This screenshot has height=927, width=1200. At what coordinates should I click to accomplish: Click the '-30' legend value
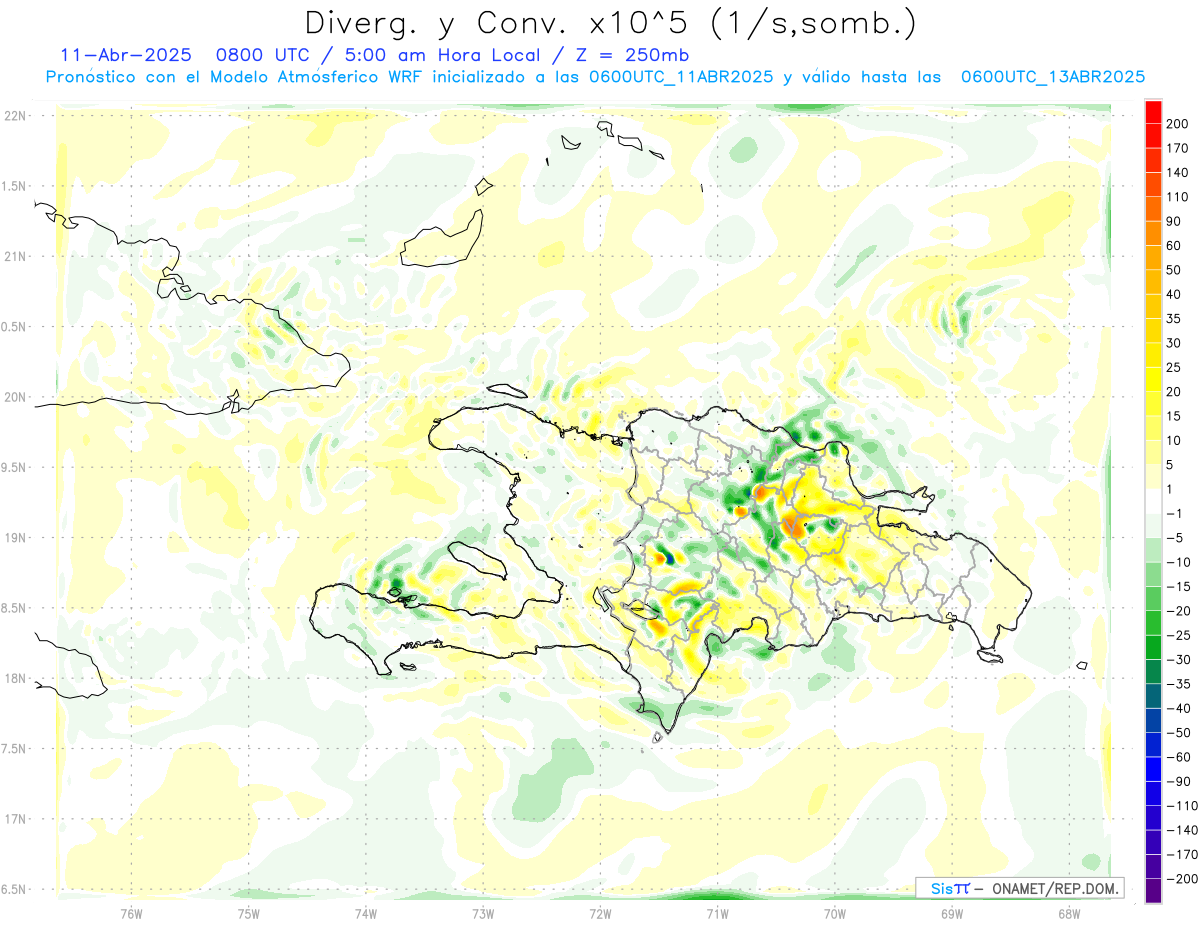1180,660
